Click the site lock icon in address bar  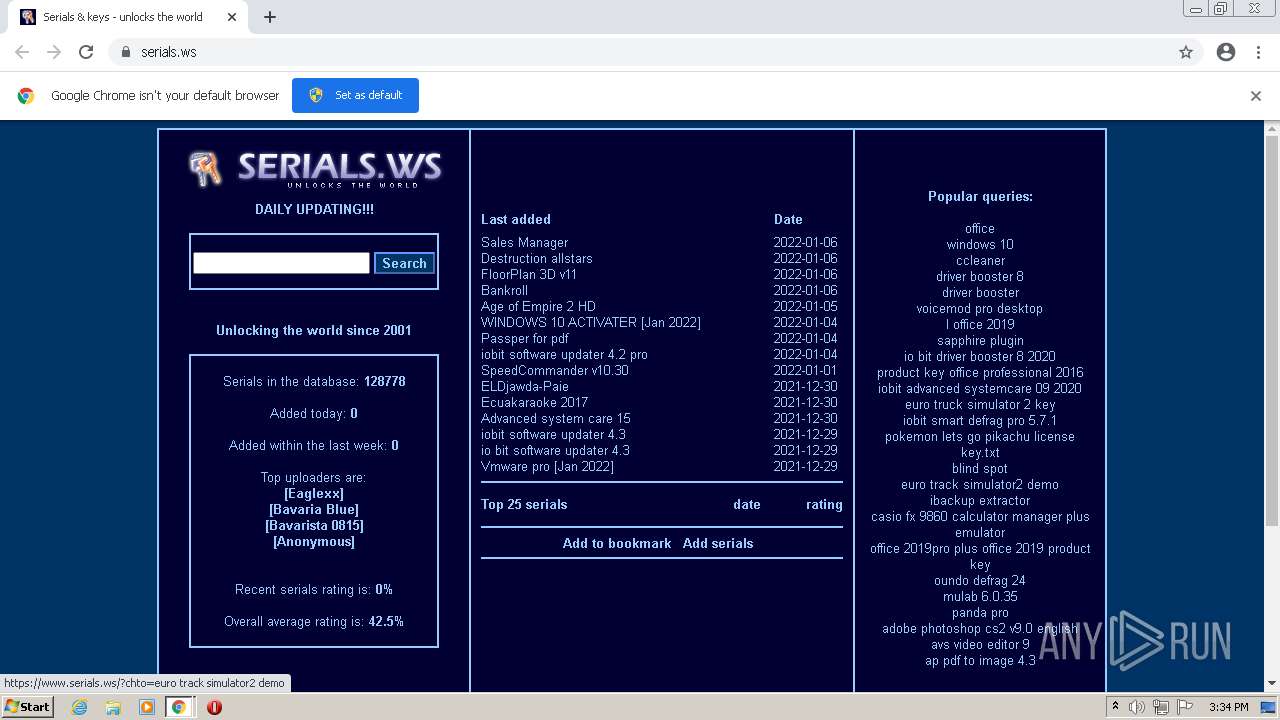pyautogui.click(x=125, y=52)
